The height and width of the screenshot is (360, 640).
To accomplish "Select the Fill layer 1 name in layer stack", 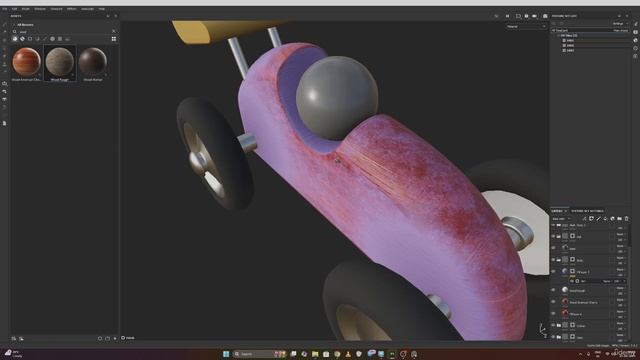I will pyautogui.click(x=583, y=272).
